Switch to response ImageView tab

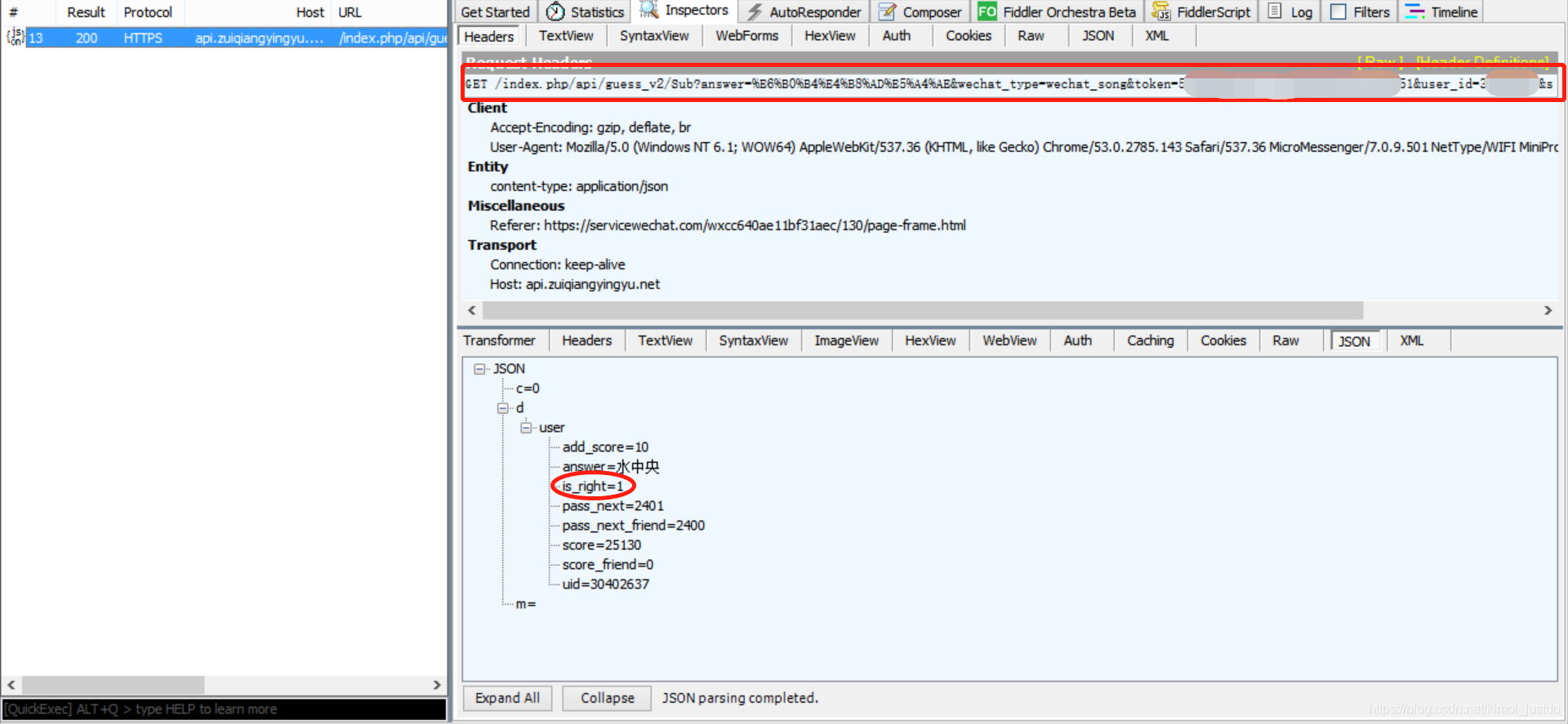click(x=847, y=340)
